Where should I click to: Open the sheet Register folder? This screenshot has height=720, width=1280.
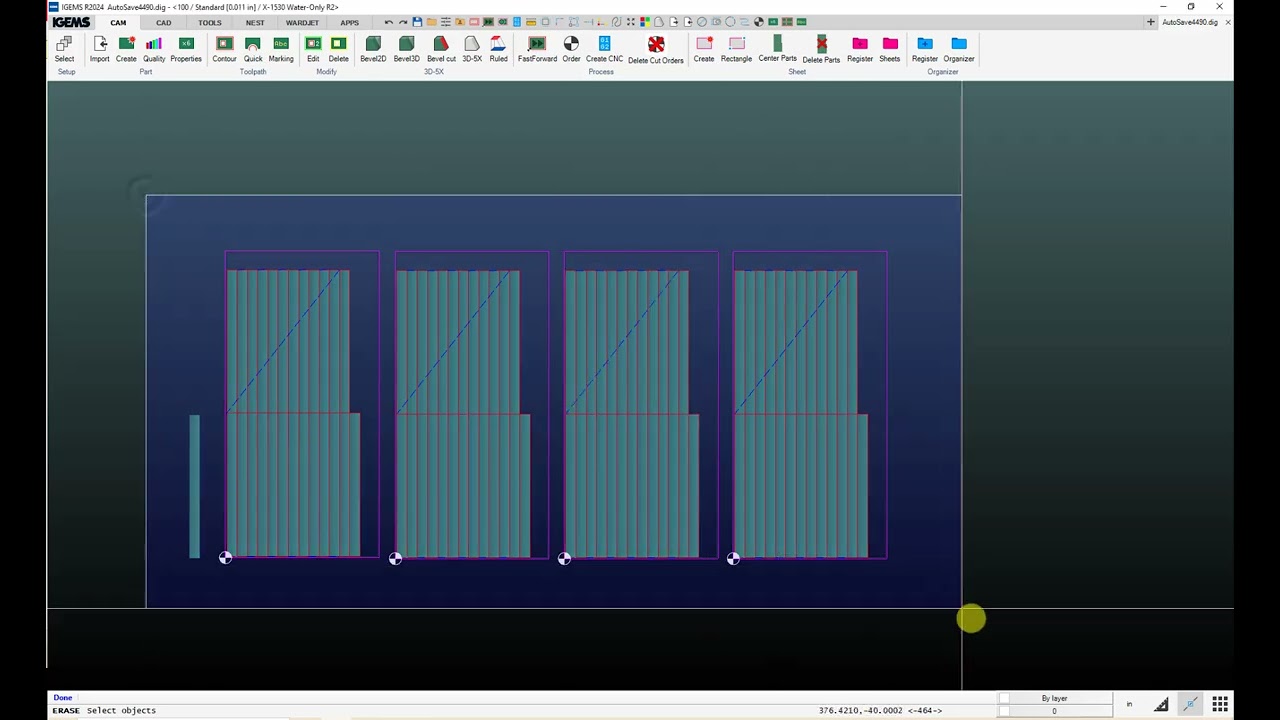tap(860, 49)
